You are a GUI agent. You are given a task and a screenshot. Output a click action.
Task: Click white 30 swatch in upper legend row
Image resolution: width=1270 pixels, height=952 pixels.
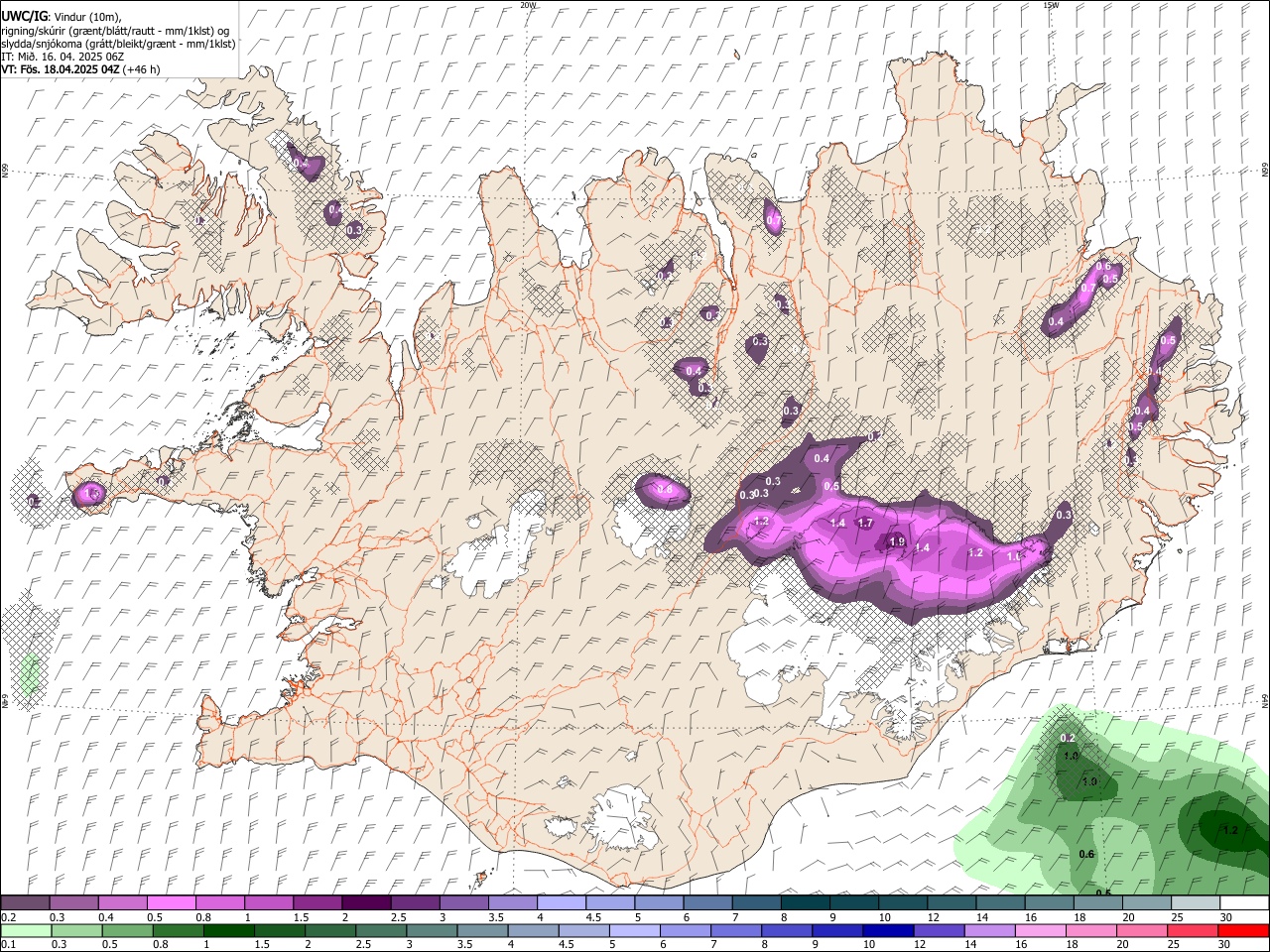[1244, 903]
